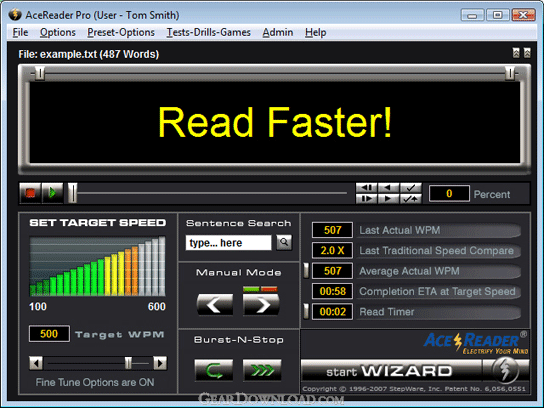544x408 pixels.
Task: Click the left triangle back icon
Action: (388, 188)
